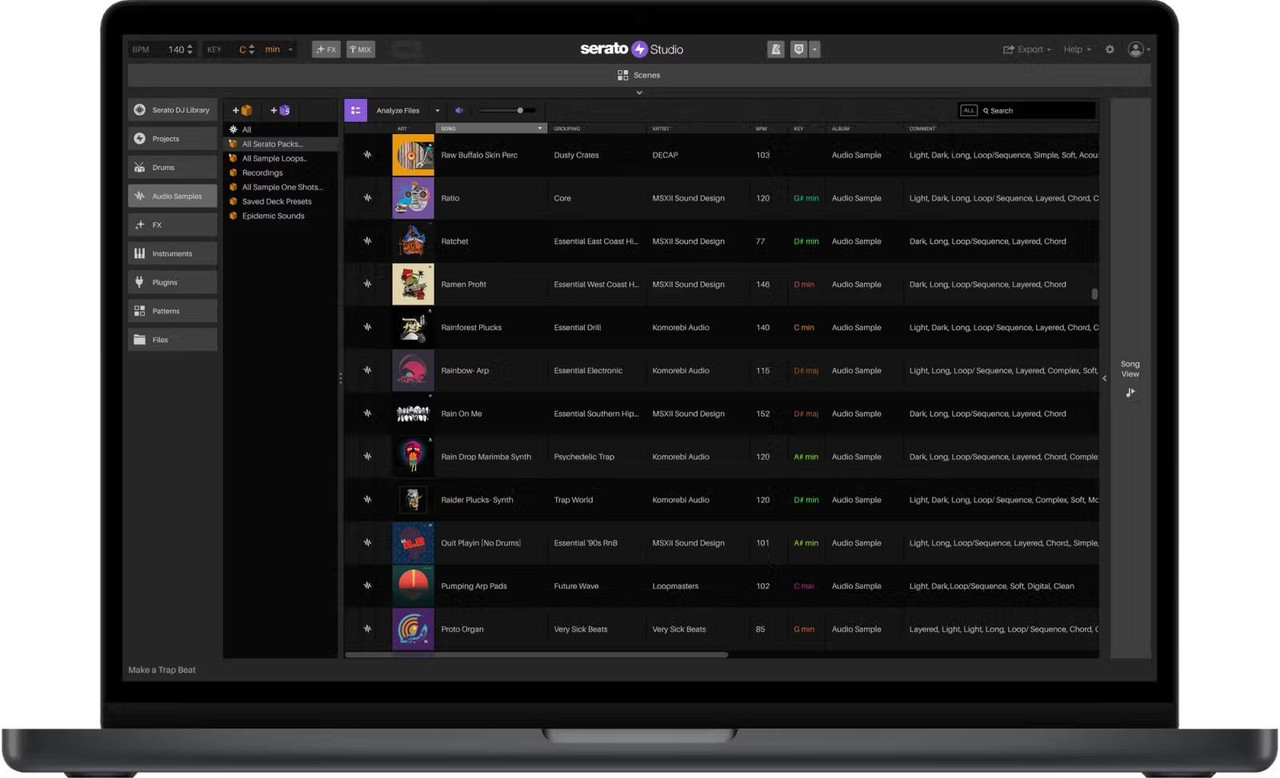Click waveform icon in Raw Buffalo Skin Perc row

[367, 155]
